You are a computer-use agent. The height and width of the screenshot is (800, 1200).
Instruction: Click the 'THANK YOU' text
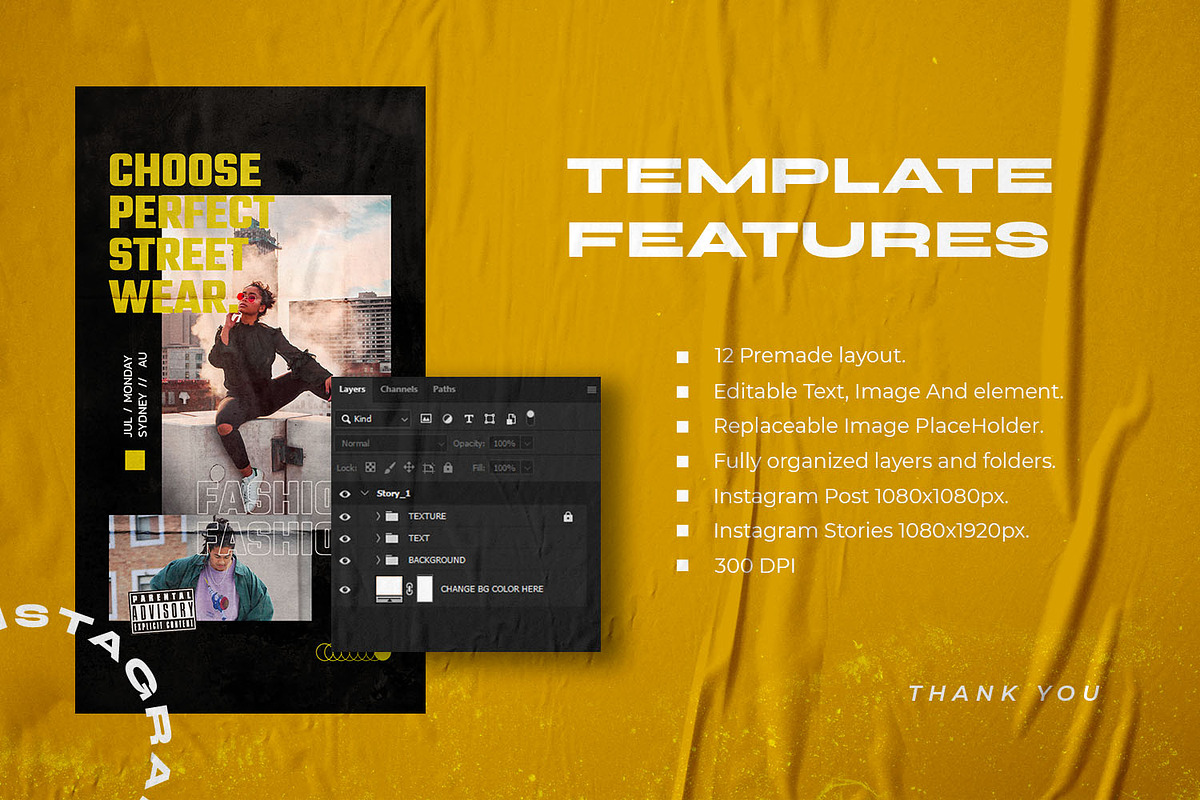tap(1005, 692)
